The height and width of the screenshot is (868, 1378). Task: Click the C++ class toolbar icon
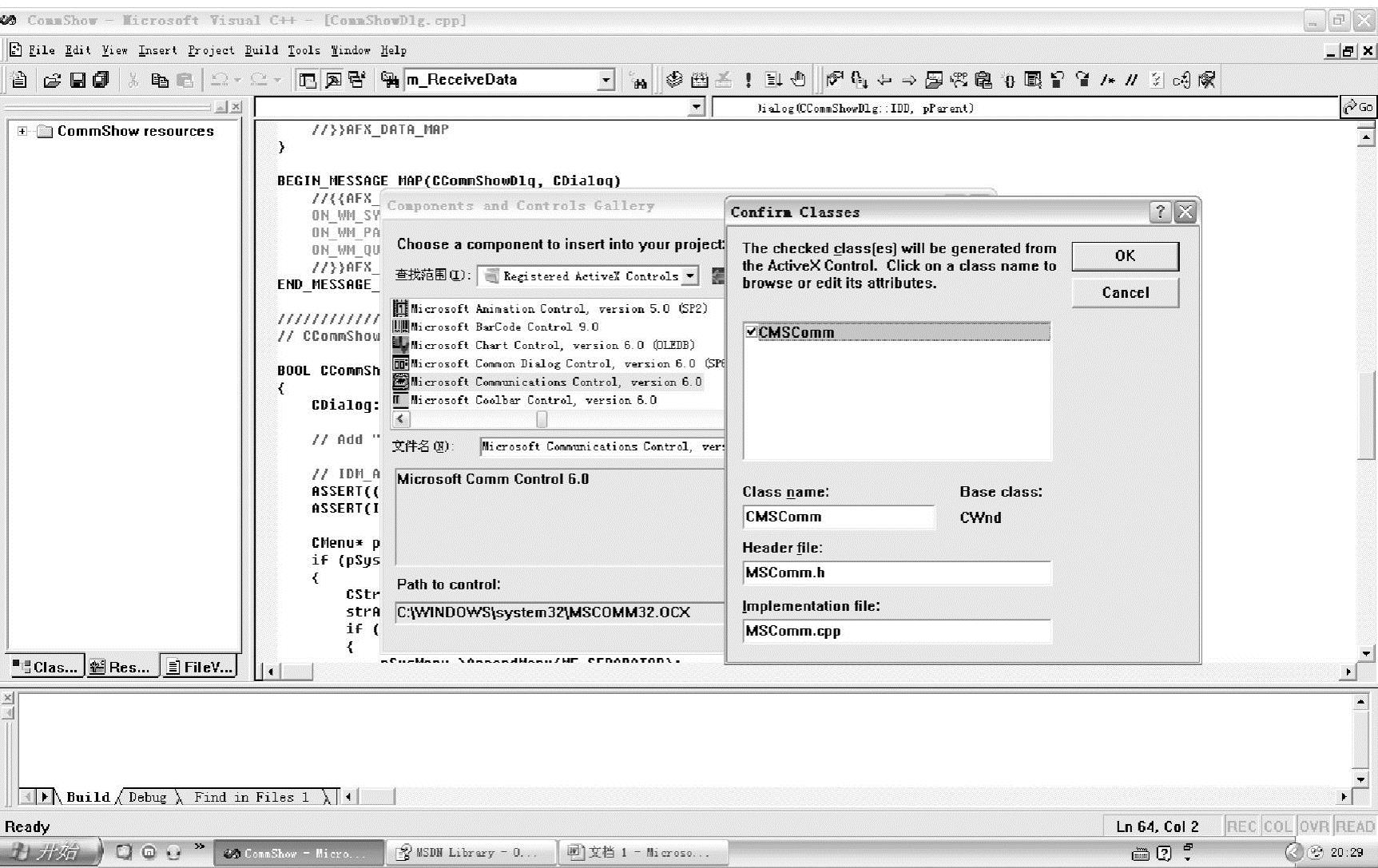[1181, 80]
